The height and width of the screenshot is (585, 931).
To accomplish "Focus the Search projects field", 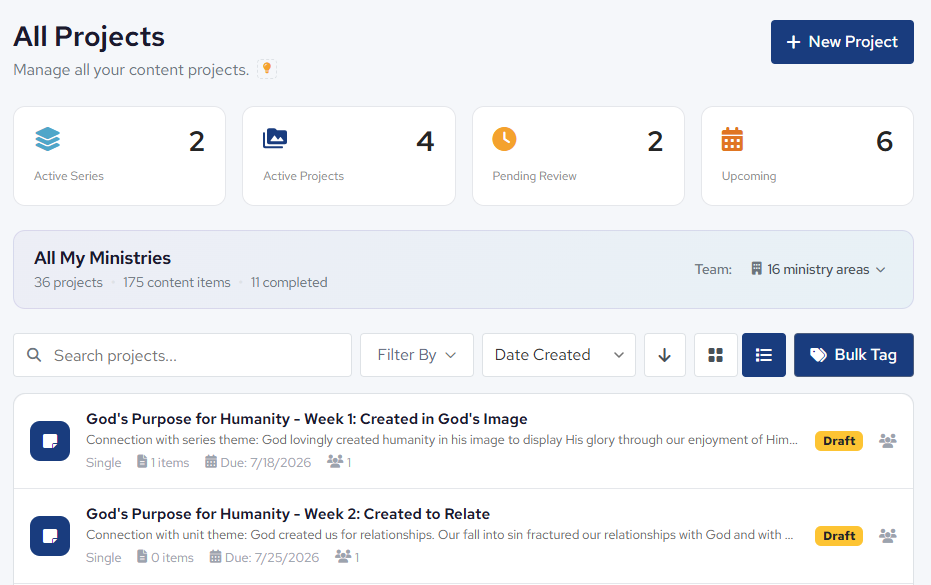I will (x=182, y=355).
